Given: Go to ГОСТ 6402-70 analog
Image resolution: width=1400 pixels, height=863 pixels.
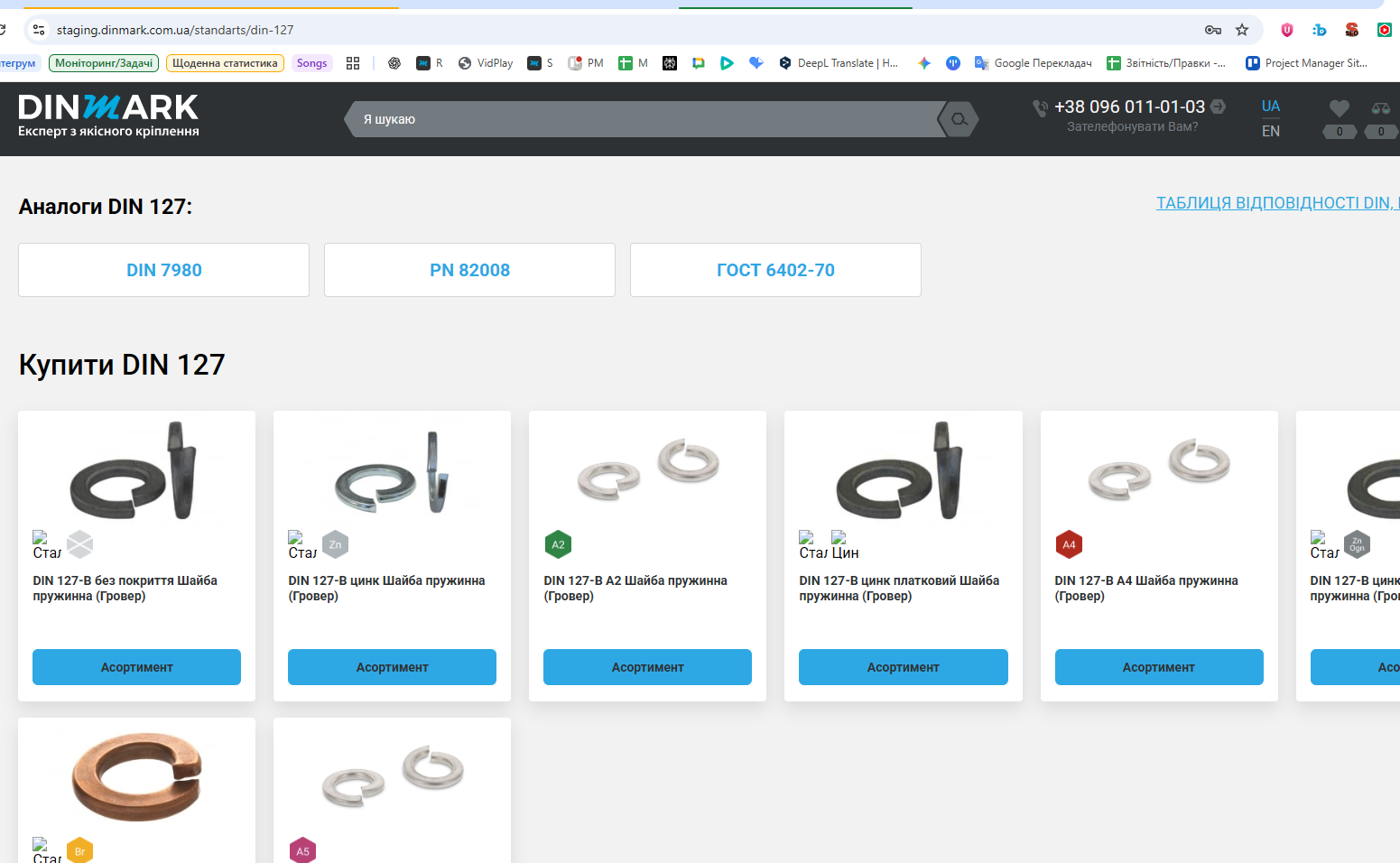Looking at the screenshot, I should 775,270.
